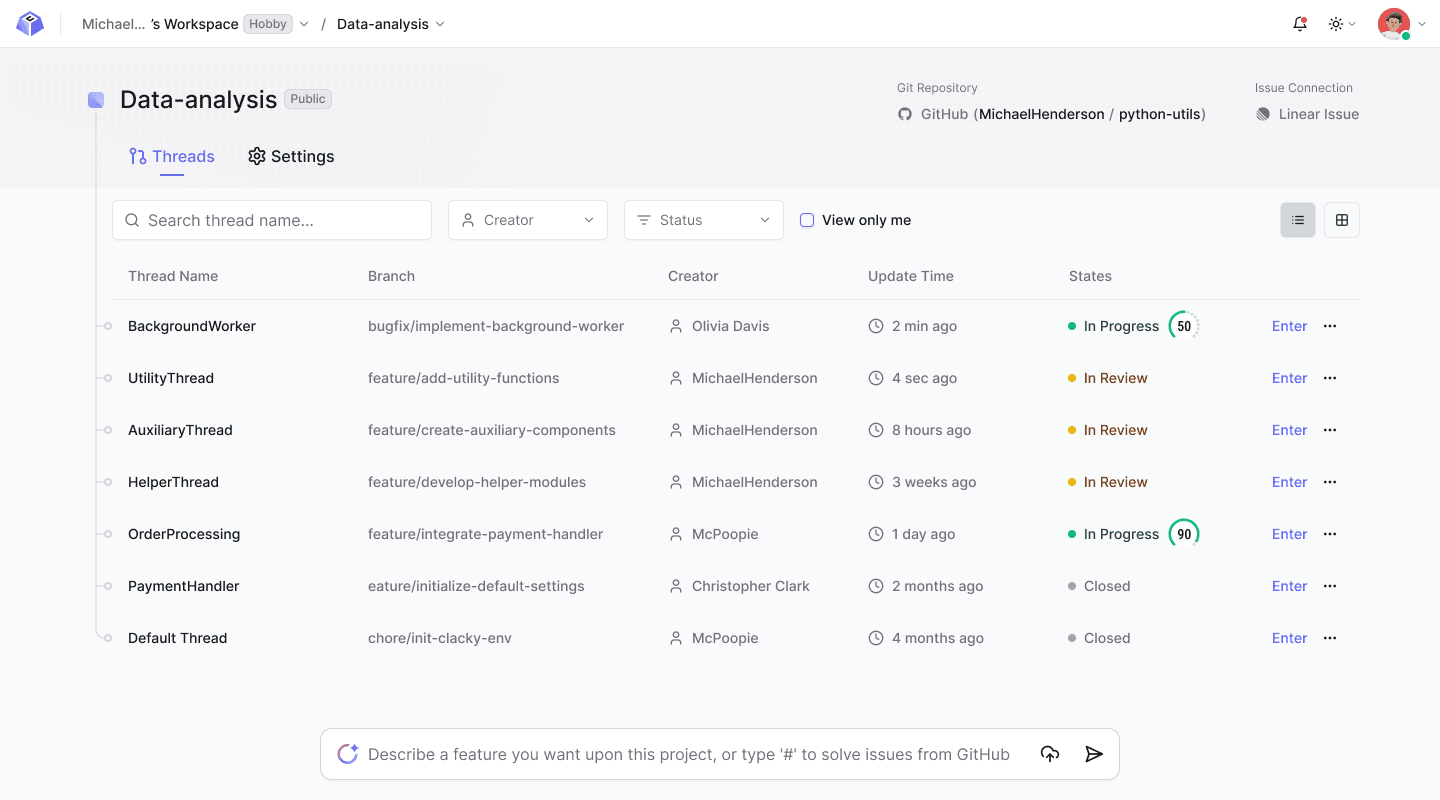
Task: Enter the OrderProcessing thread
Action: pos(1289,534)
